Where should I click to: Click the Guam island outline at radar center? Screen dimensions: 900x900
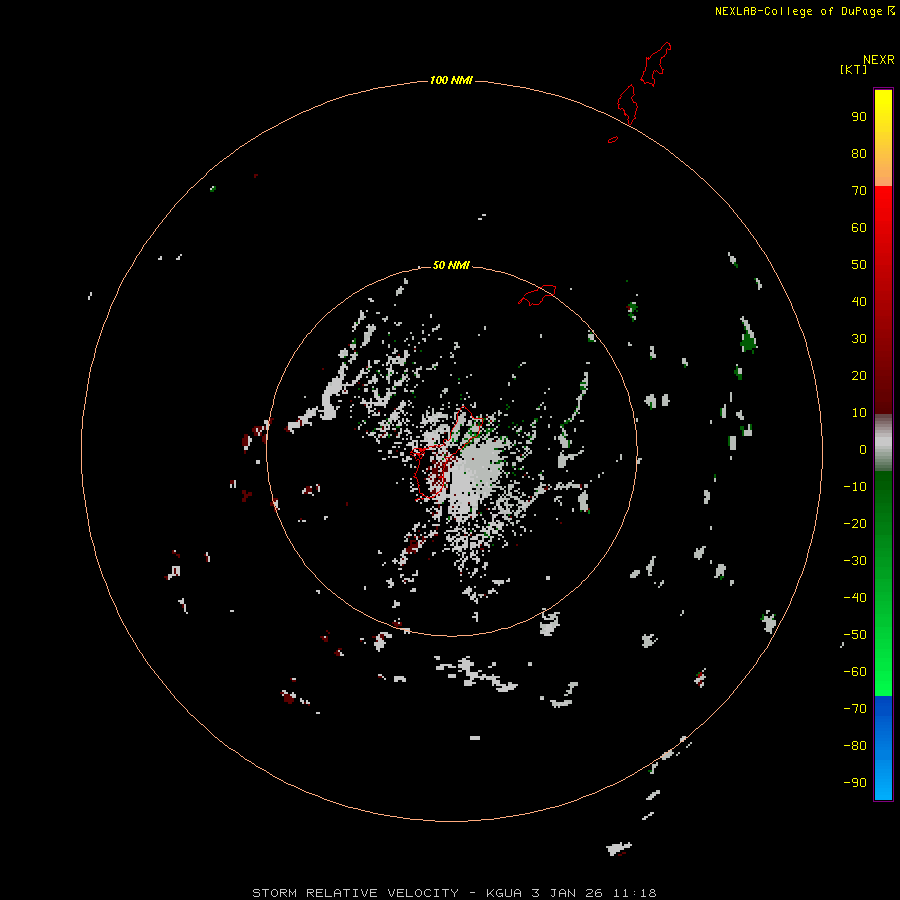(445, 453)
